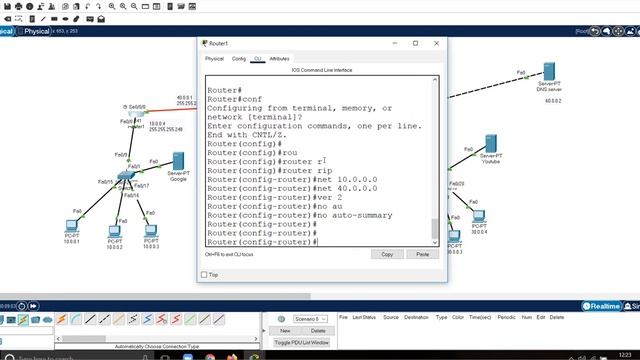The width and height of the screenshot is (640, 360).
Task: Click the Paste toolbar icon
Action: [x=76, y=7]
